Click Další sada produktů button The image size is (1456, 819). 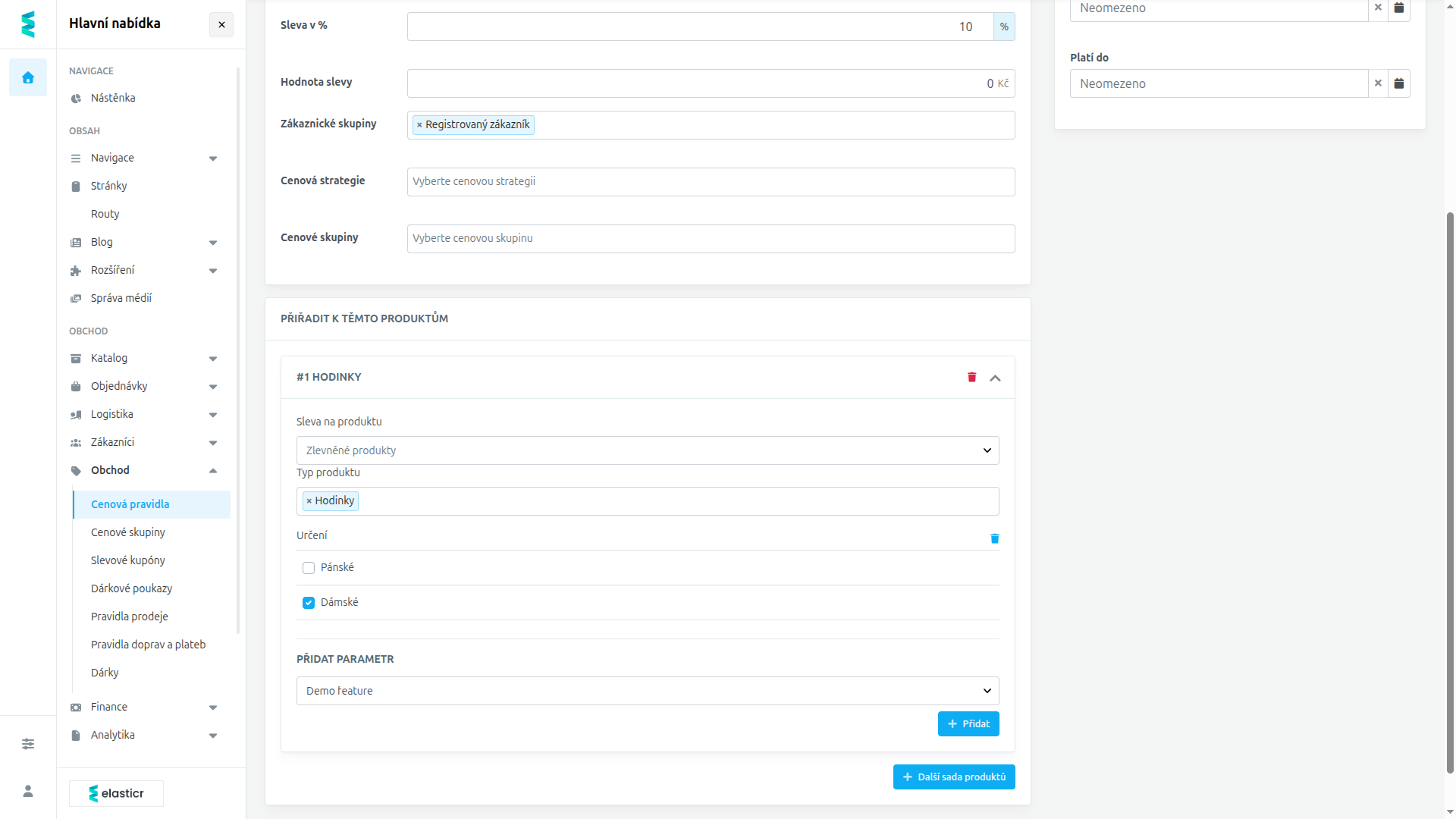click(x=954, y=777)
